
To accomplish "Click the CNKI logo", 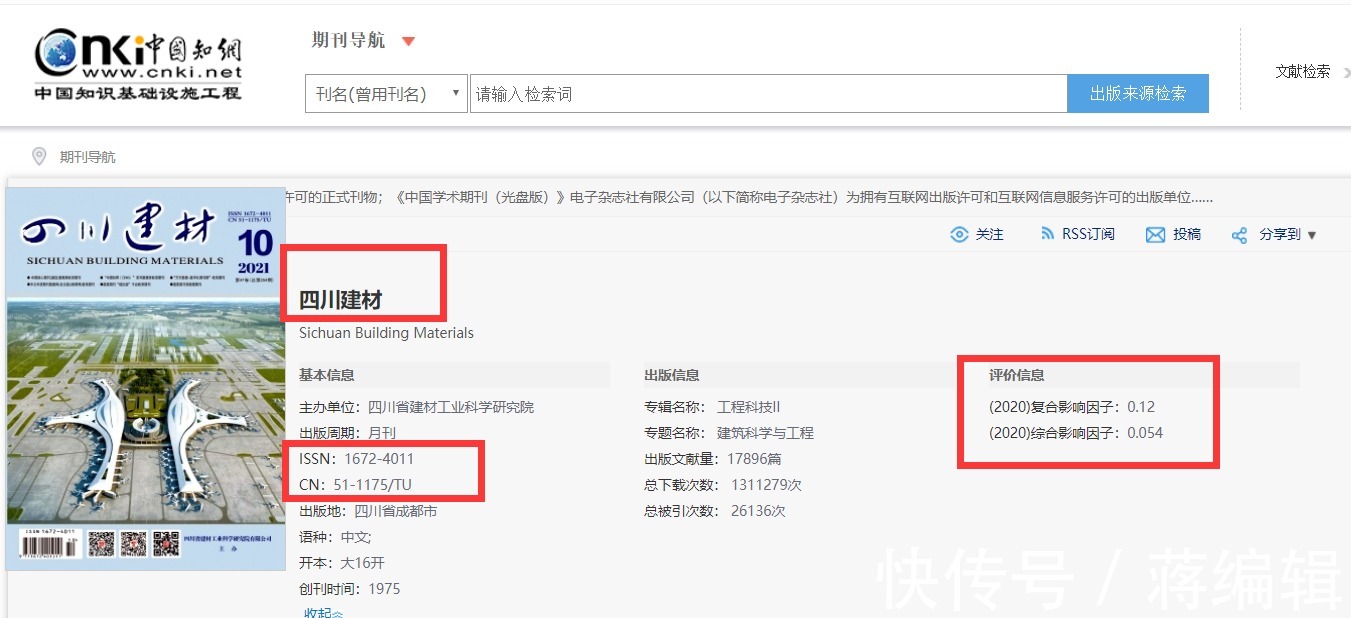I will [x=138, y=64].
